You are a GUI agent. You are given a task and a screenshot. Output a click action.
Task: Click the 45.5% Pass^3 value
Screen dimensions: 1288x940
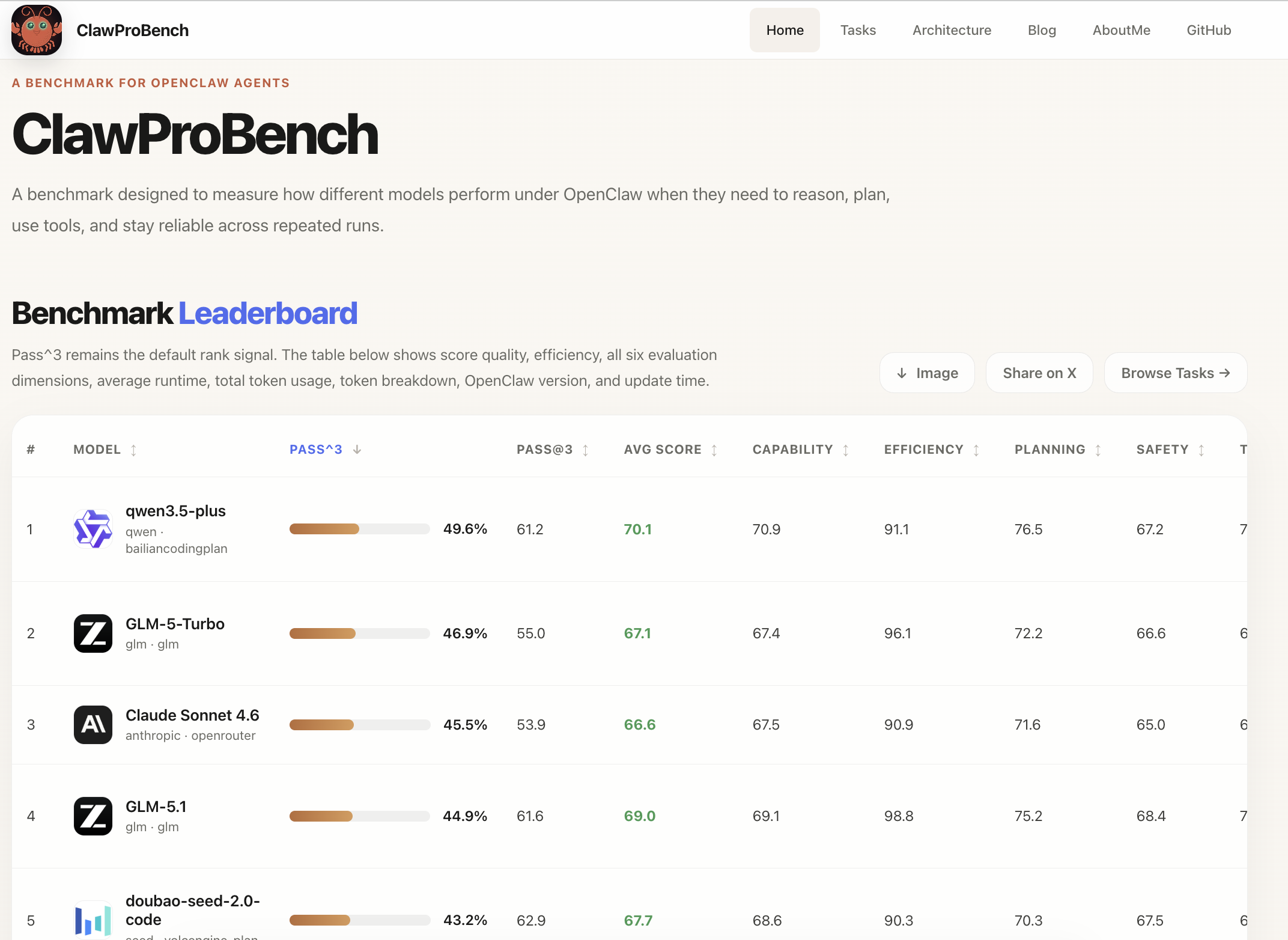(465, 725)
